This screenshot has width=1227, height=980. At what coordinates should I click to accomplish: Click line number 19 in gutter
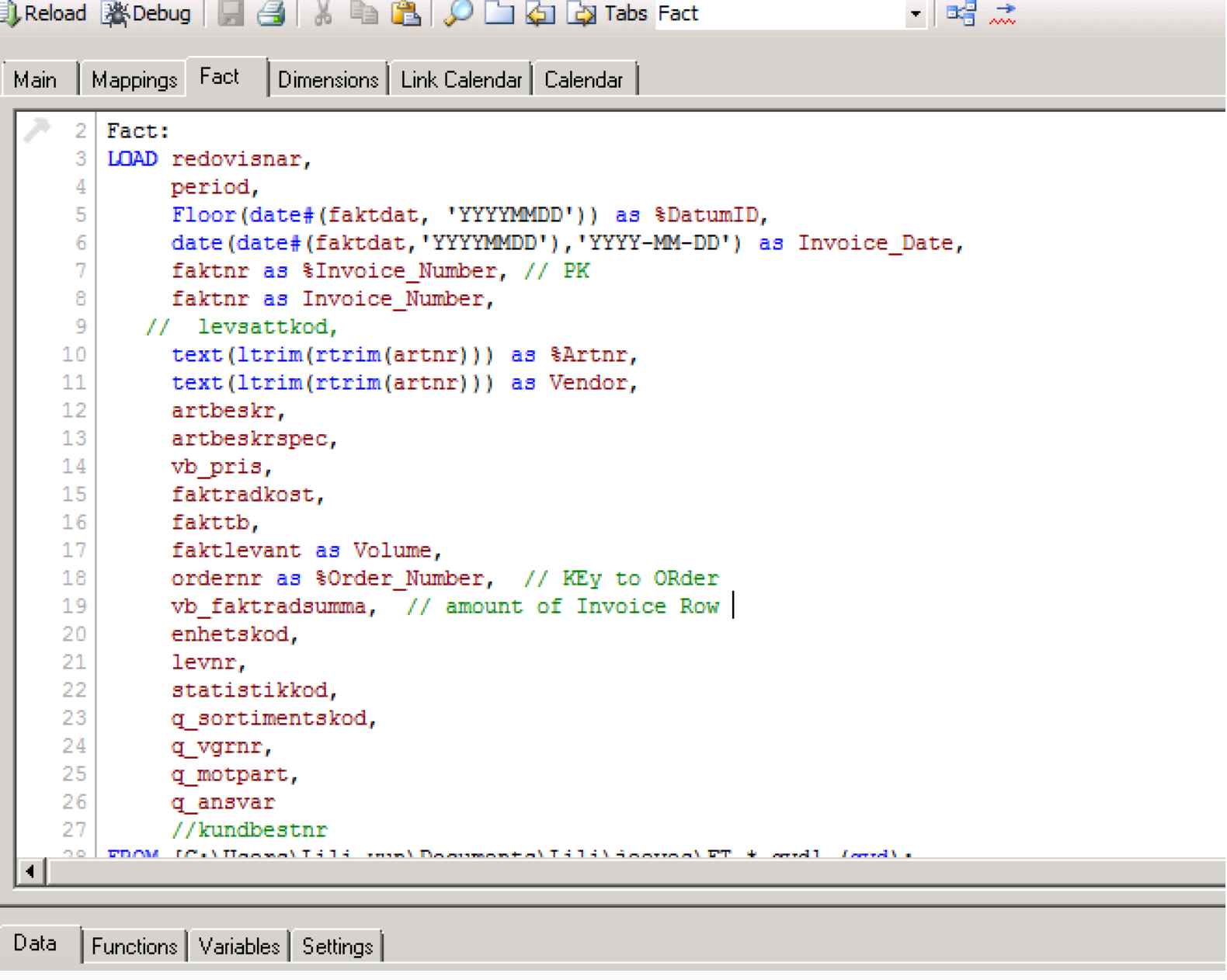tap(75, 606)
